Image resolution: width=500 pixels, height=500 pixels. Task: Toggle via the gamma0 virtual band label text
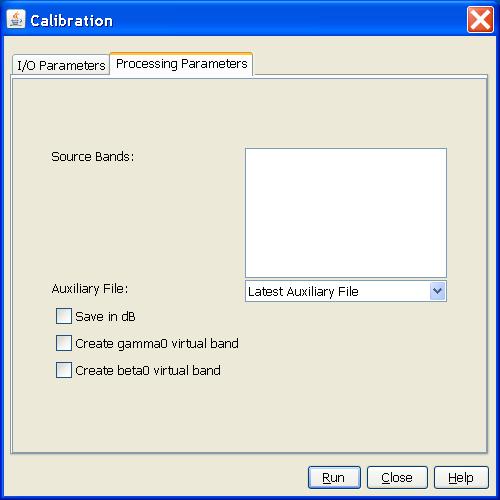(157, 344)
